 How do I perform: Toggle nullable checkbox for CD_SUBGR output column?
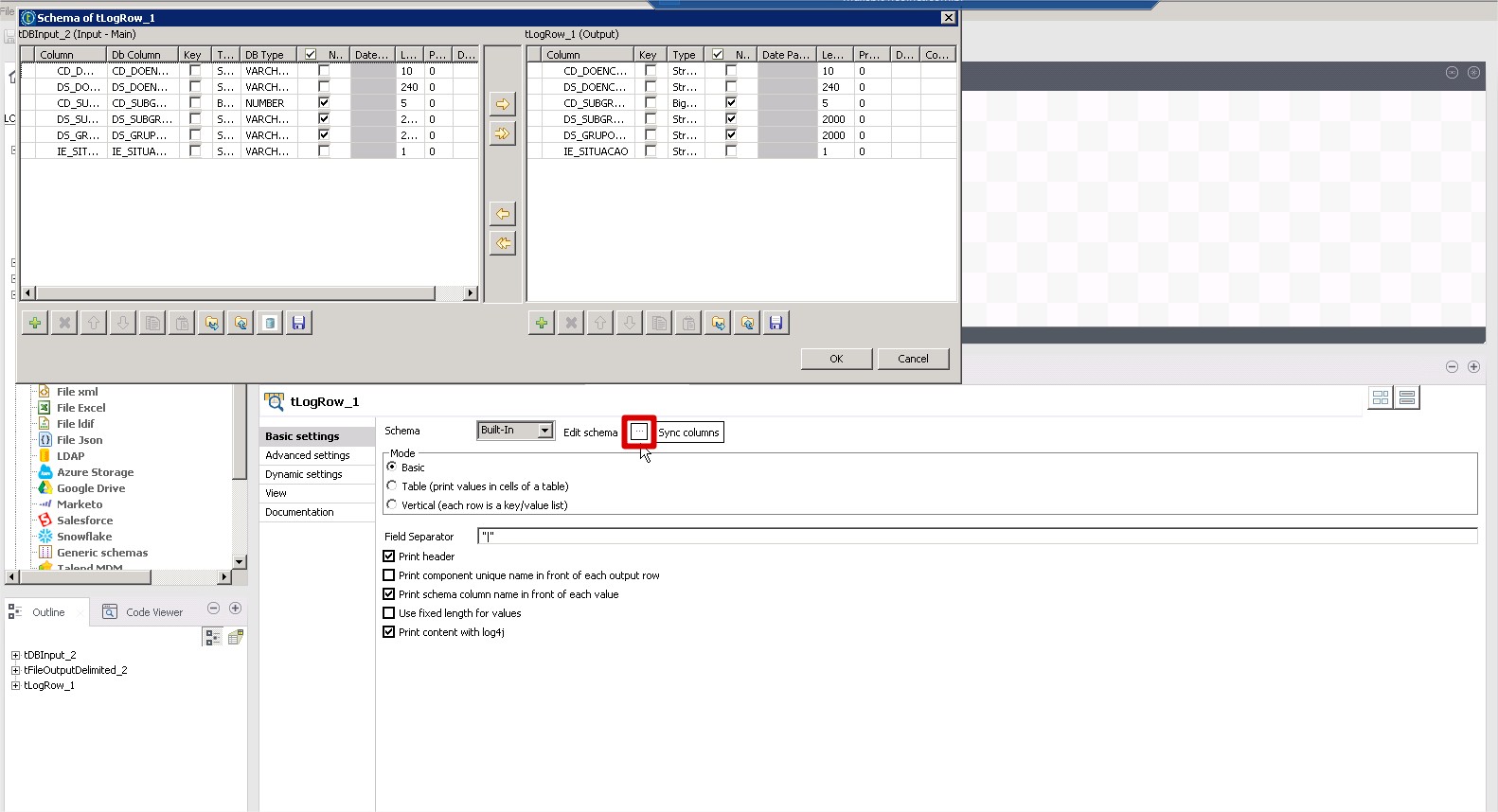click(731, 102)
